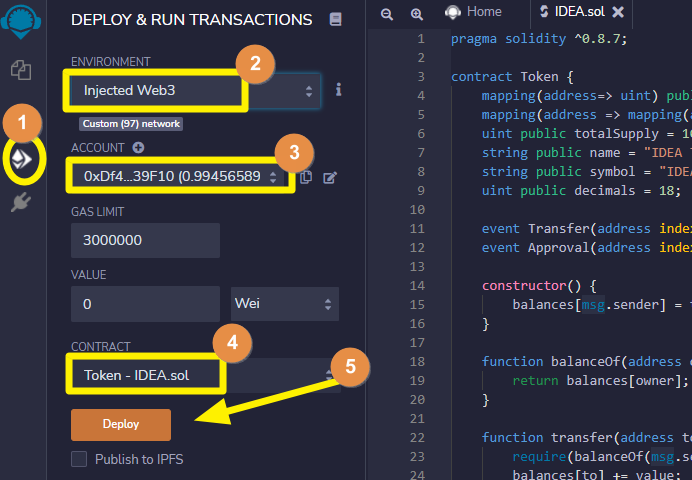The width and height of the screenshot is (692, 480).
Task: Open the Injected Web3 environment dropdown
Action: point(196,90)
